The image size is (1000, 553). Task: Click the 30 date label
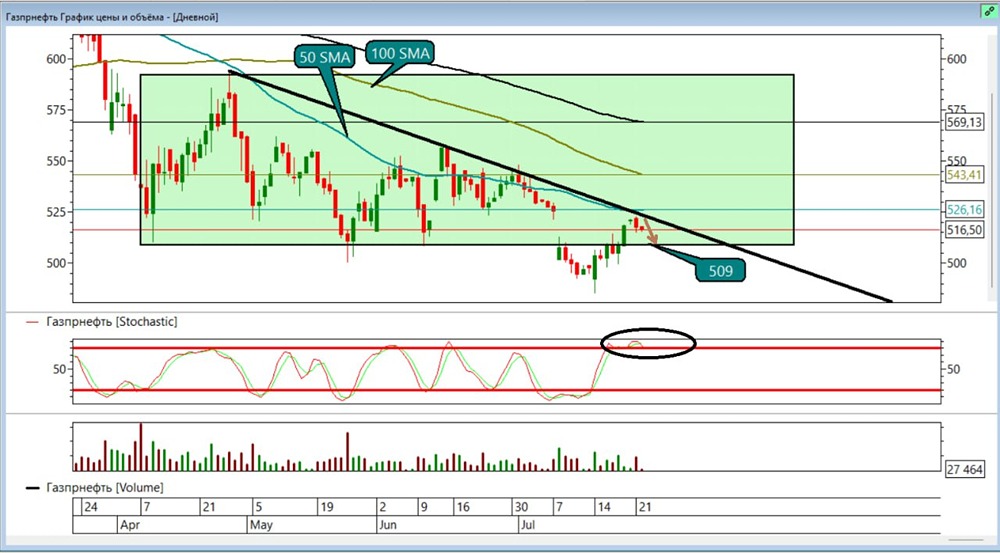[522, 508]
